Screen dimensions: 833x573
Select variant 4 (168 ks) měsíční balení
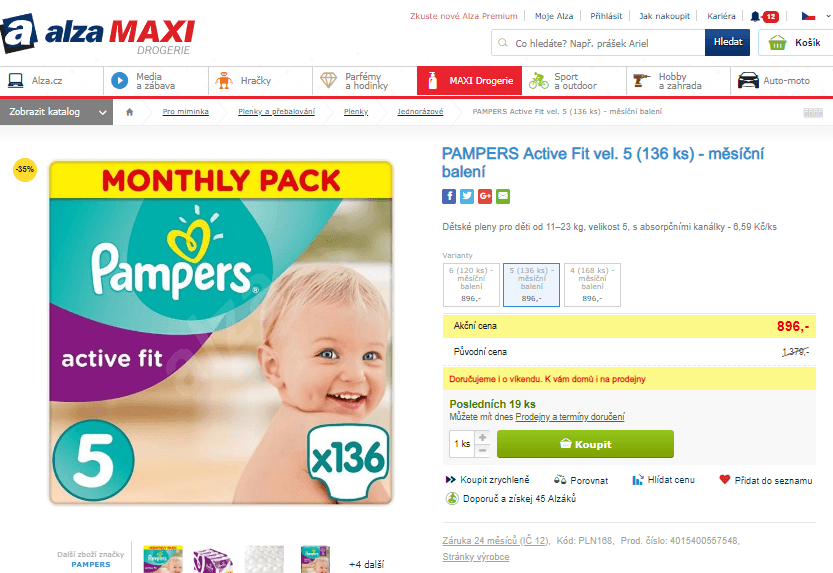click(592, 285)
